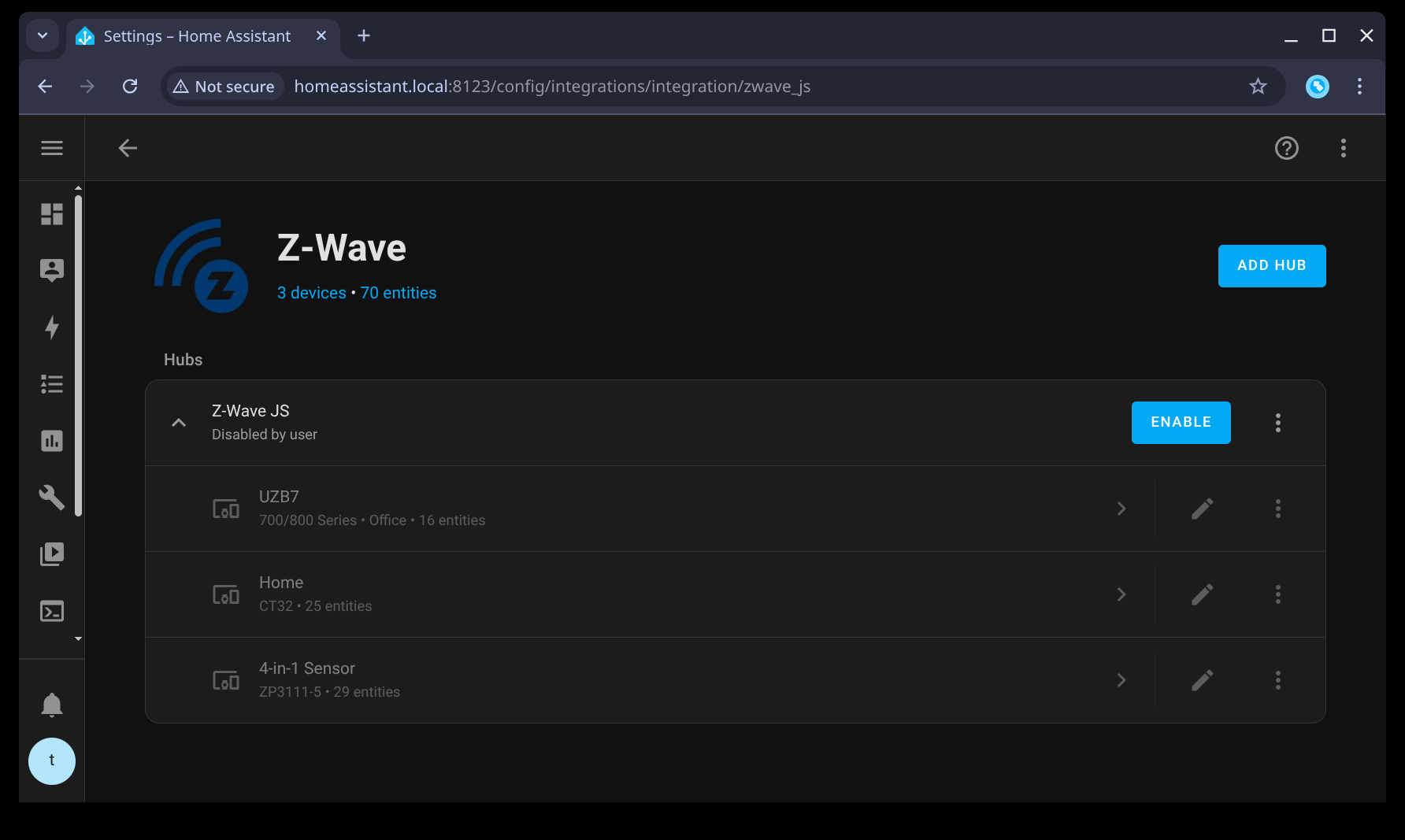Open the 3 devices link
1405x840 pixels.
click(312, 293)
